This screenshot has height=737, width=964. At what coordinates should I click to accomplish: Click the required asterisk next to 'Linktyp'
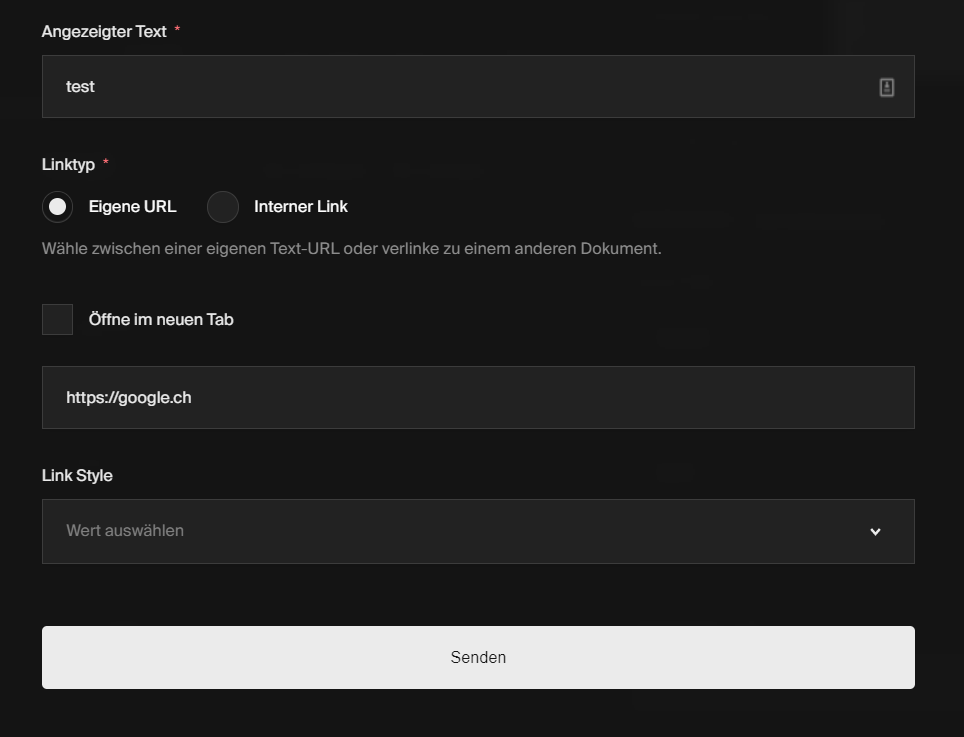105,162
